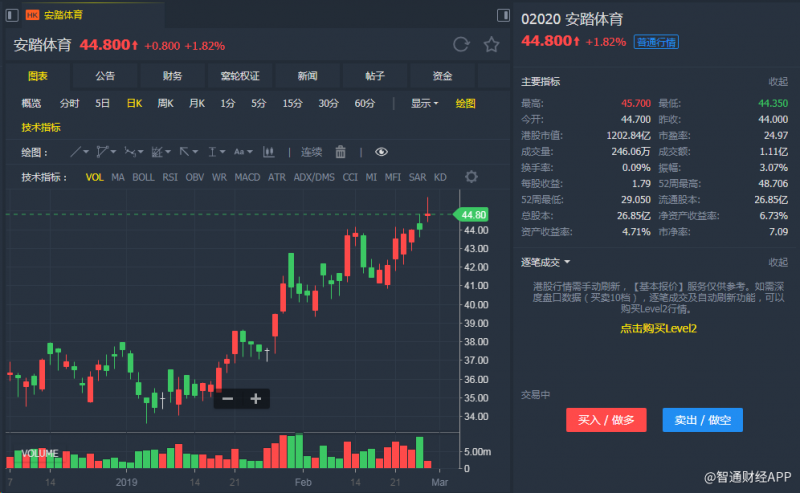
Task: Add stock to favorites with star icon
Action: tap(491, 44)
